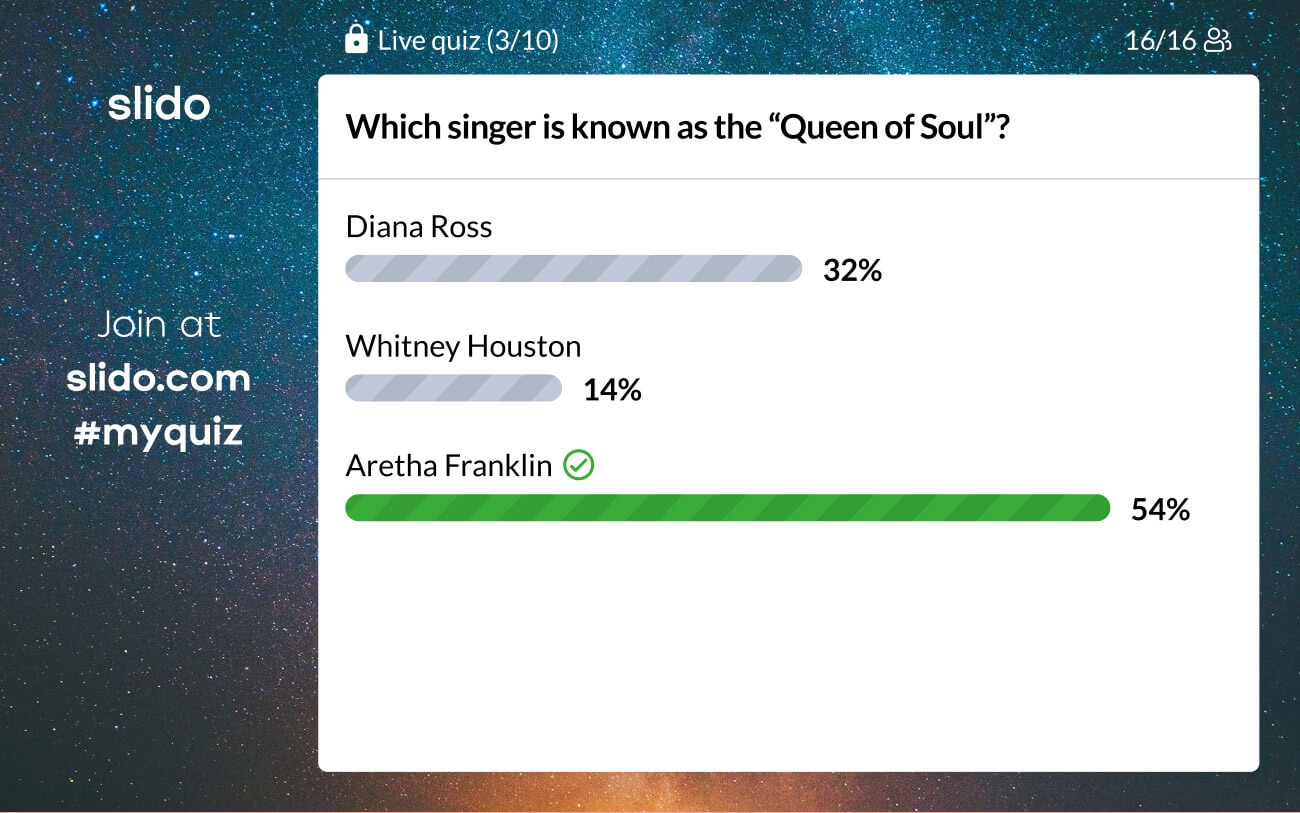
Task: Click the 32% result value
Action: coord(852,270)
